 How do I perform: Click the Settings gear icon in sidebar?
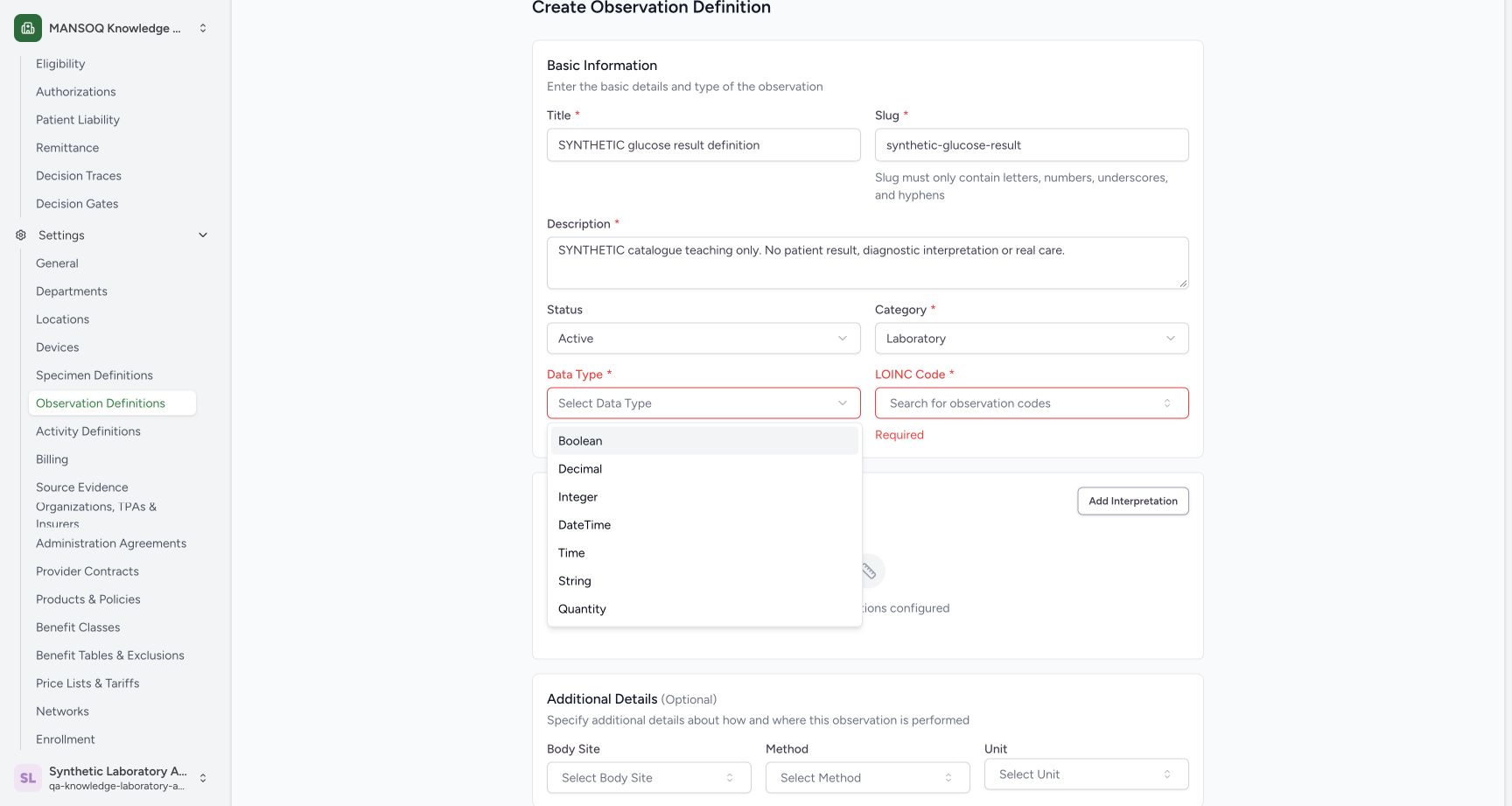(x=21, y=235)
